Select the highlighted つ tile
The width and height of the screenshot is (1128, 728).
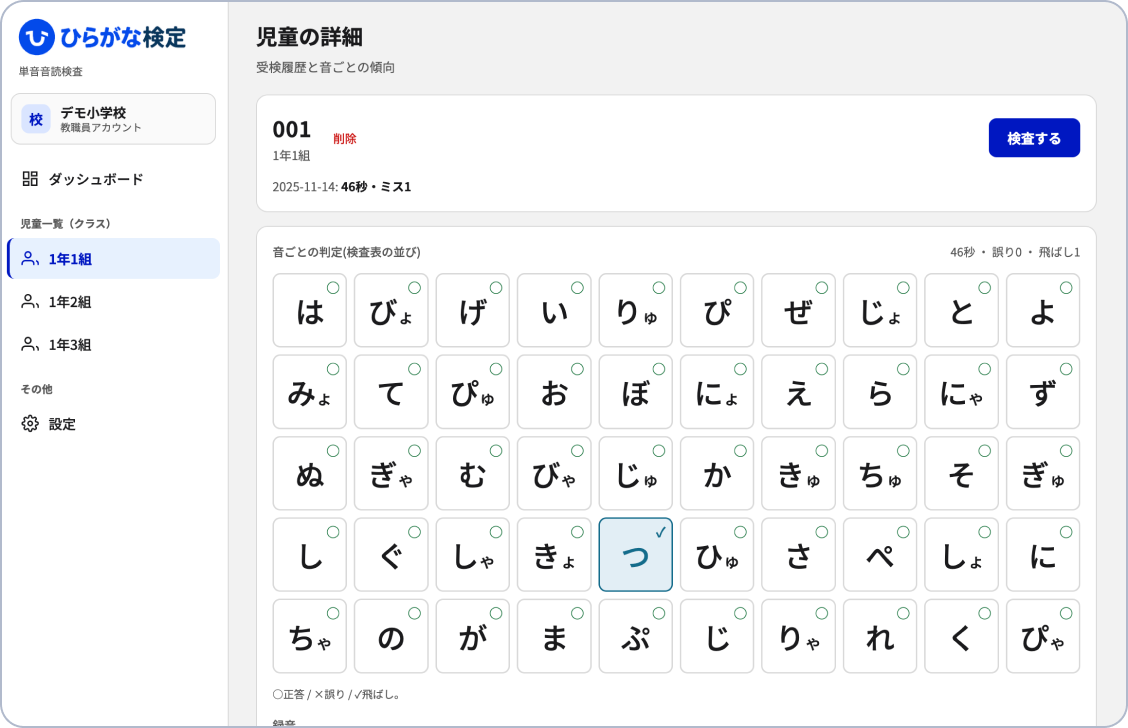pyautogui.click(x=635, y=555)
